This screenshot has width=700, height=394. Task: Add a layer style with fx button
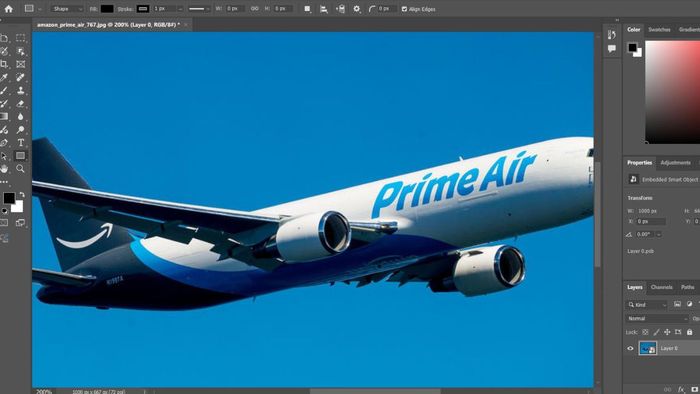tap(681, 390)
